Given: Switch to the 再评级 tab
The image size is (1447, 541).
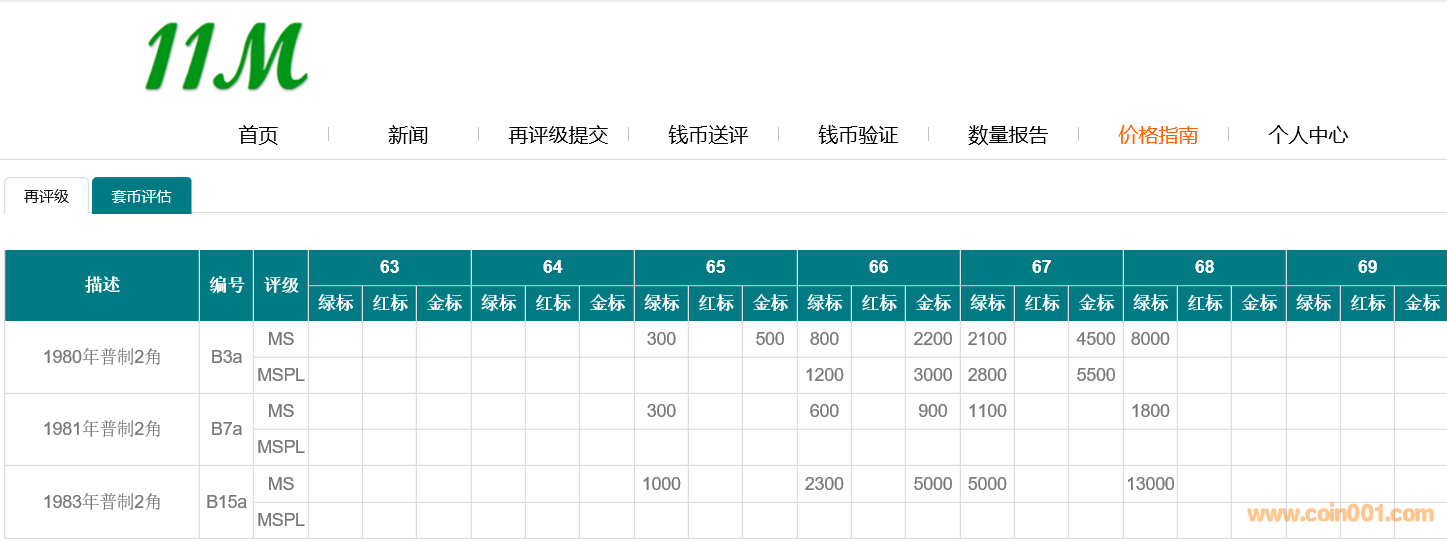Looking at the screenshot, I should point(47,196).
